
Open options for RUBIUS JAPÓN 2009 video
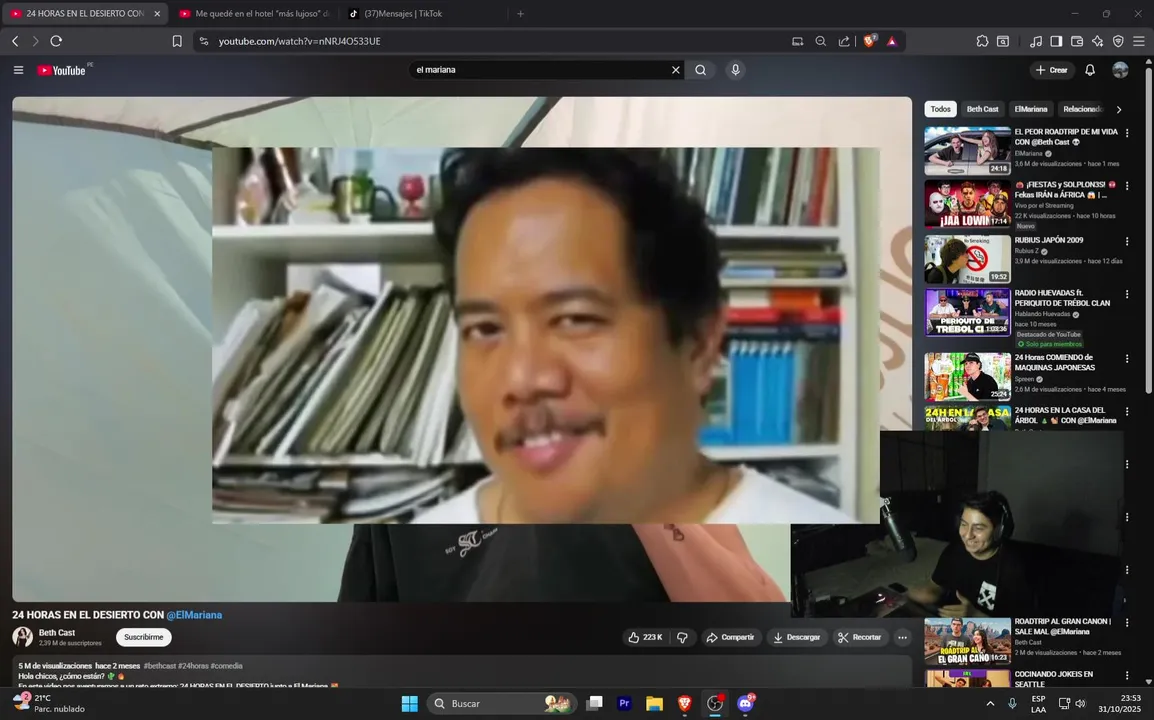(1127, 241)
